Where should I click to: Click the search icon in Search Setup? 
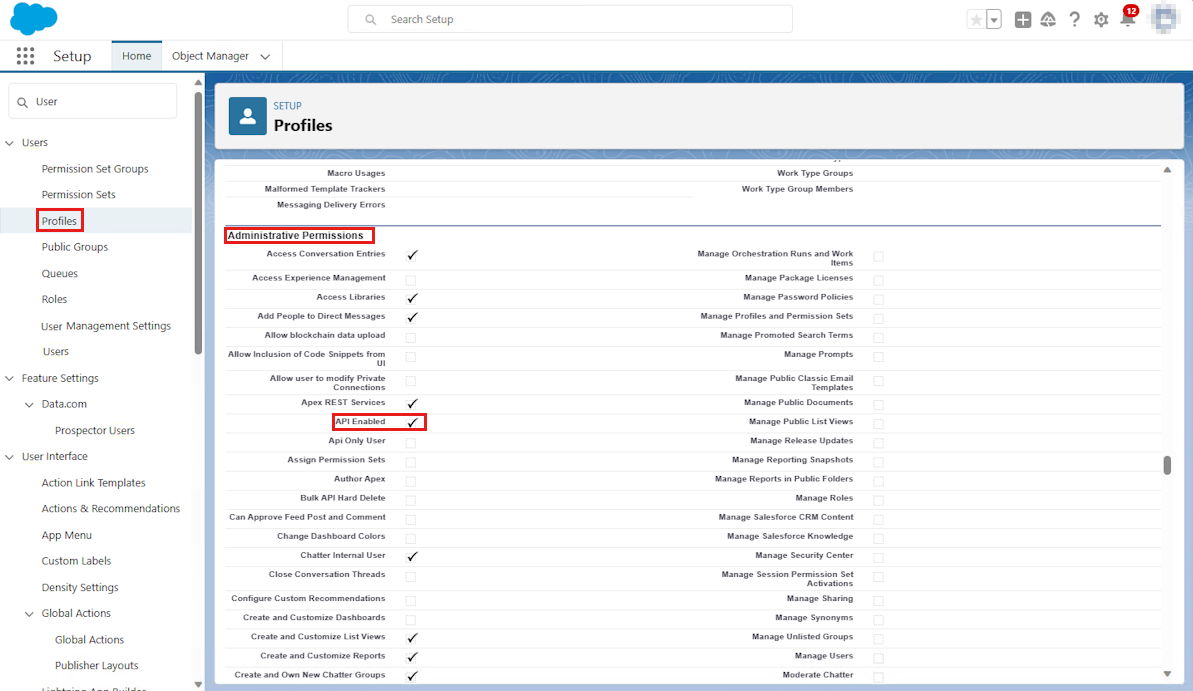pos(371,20)
